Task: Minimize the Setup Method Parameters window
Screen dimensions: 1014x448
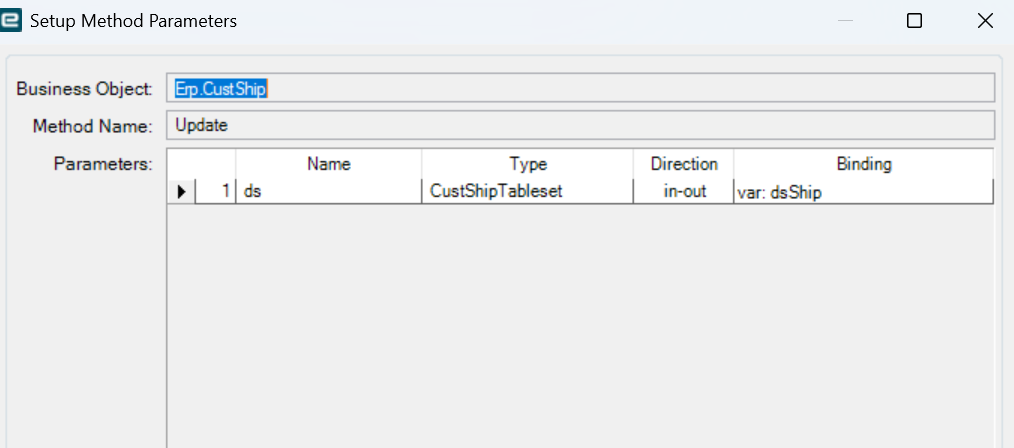Action: click(845, 21)
